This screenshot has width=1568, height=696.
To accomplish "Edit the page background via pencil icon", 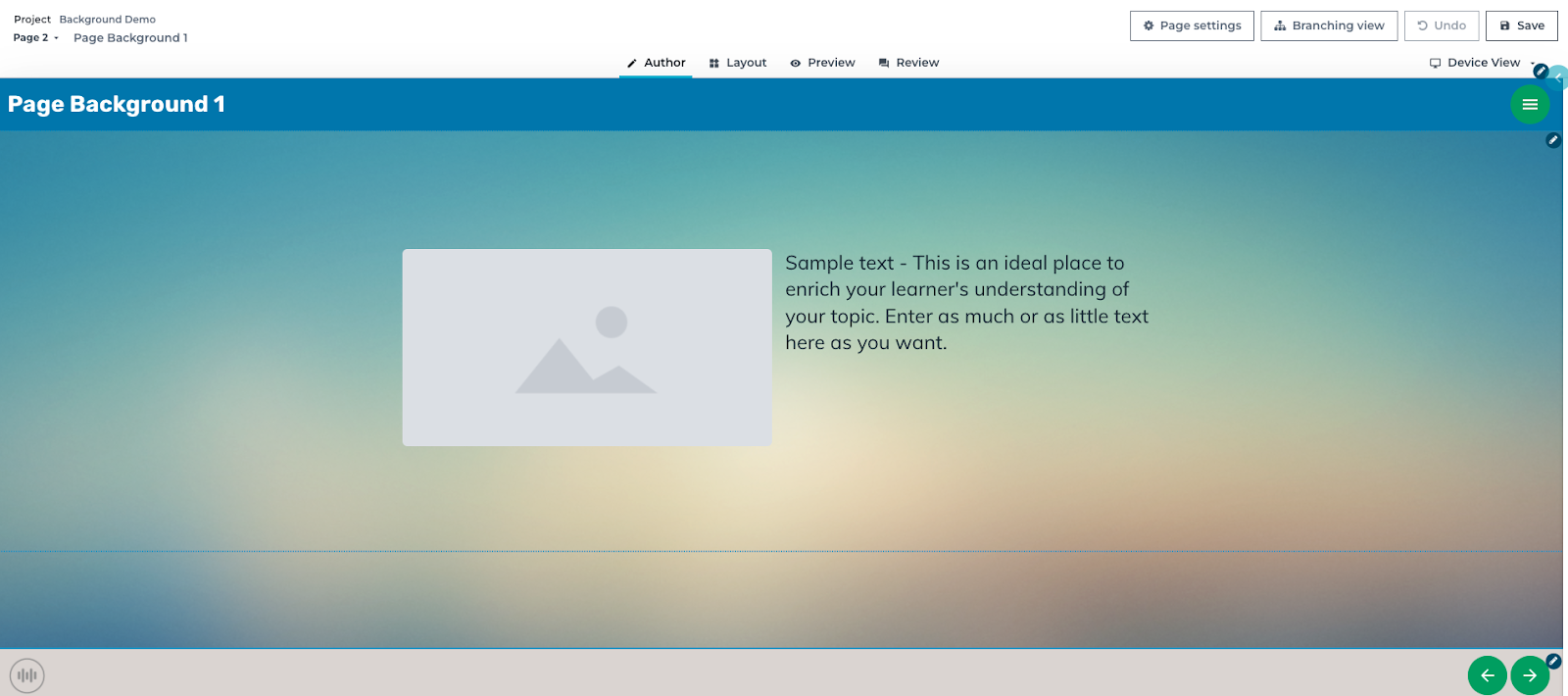I will coord(1552,140).
